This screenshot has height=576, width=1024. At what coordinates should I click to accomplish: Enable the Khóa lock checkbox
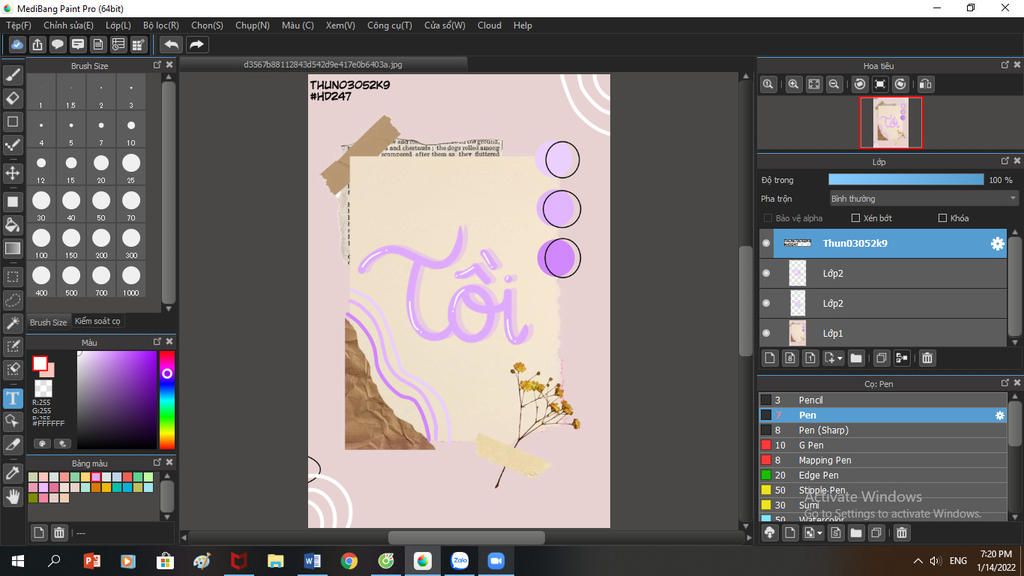click(x=942, y=218)
